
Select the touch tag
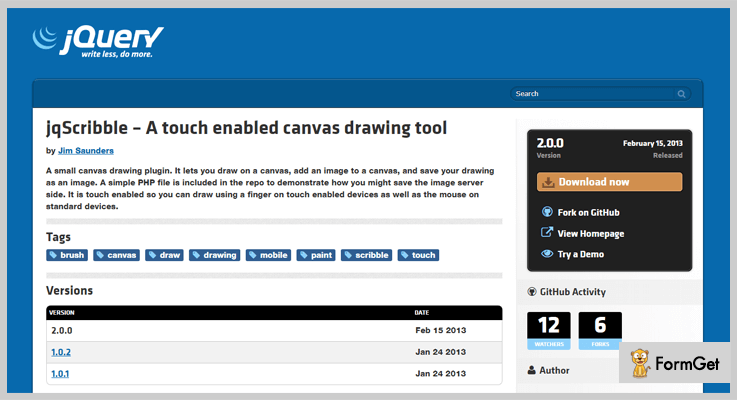(x=418, y=255)
